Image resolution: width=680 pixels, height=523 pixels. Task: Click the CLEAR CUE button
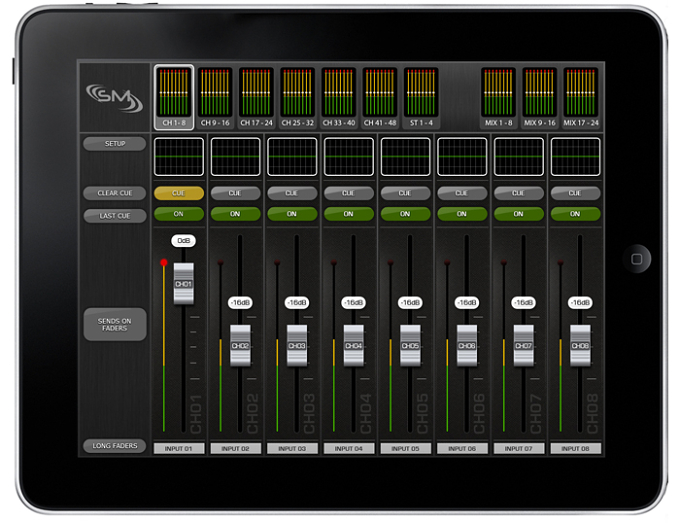point(114,193)
